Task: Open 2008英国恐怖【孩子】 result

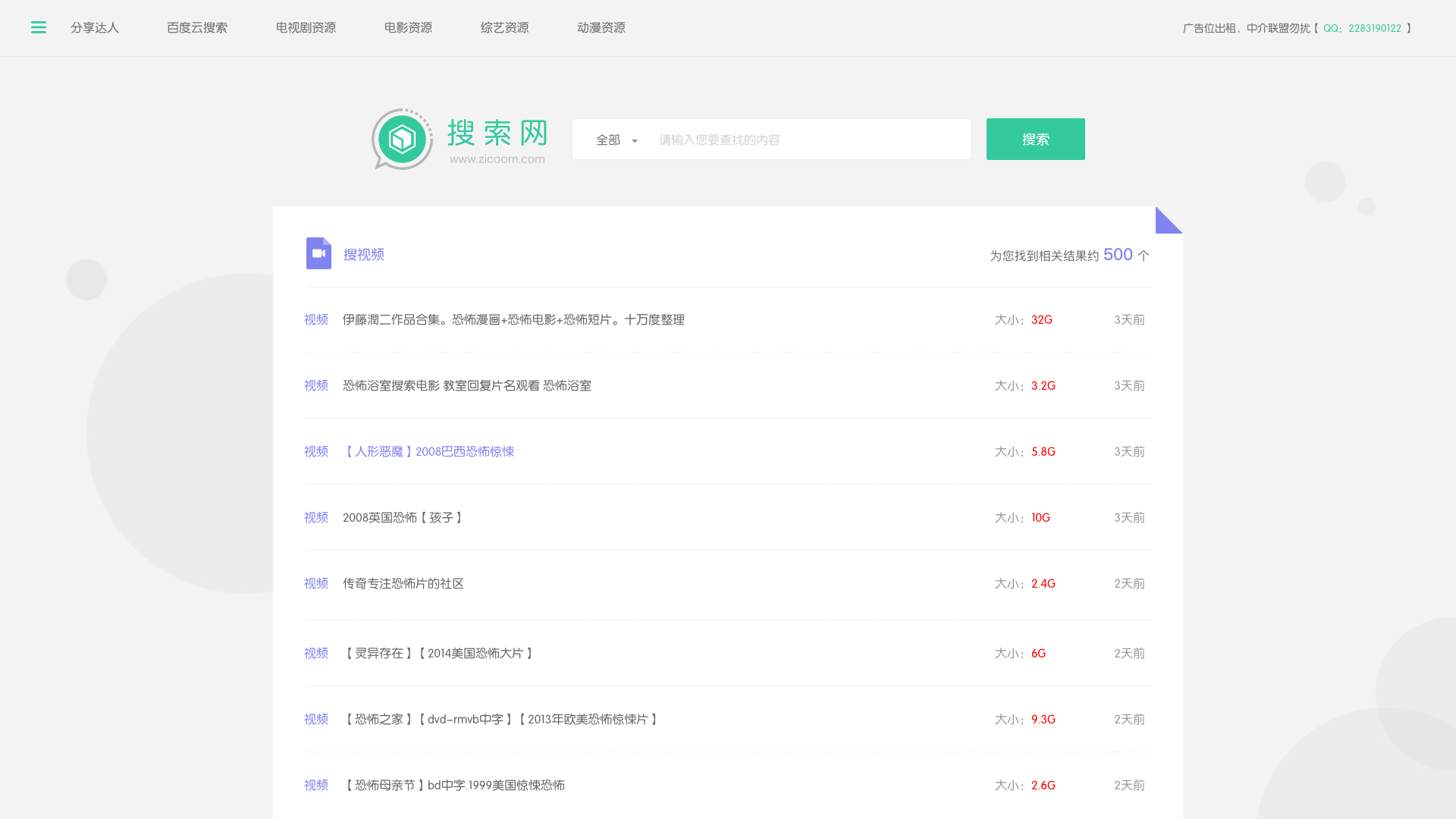Action: click(403, 518)
